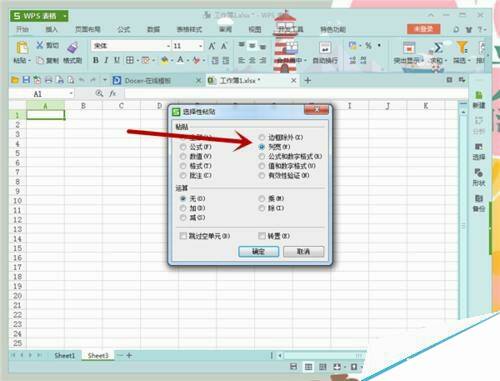Screen dimensions: 500x381
Task: Add a new sheet with plus button
Action: pos(129,355)
